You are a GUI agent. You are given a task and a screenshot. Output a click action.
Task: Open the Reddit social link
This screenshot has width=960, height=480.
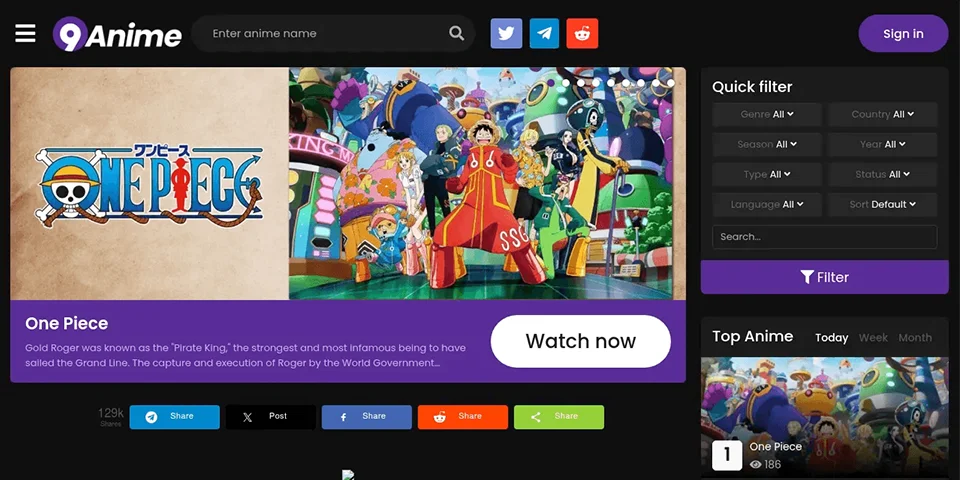point(582,34)
